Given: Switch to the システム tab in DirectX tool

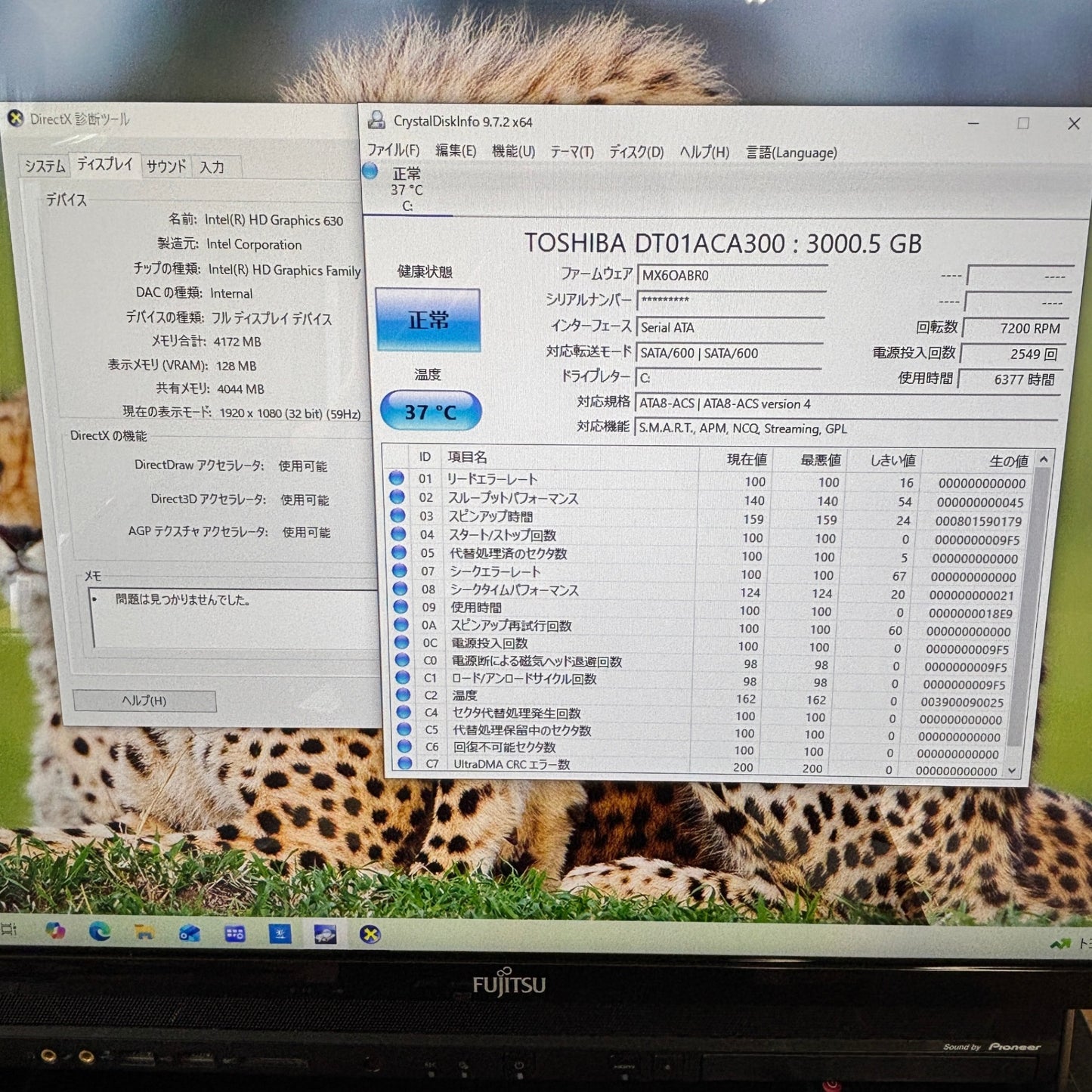Looking at the screenshot, I should point(45,166).
